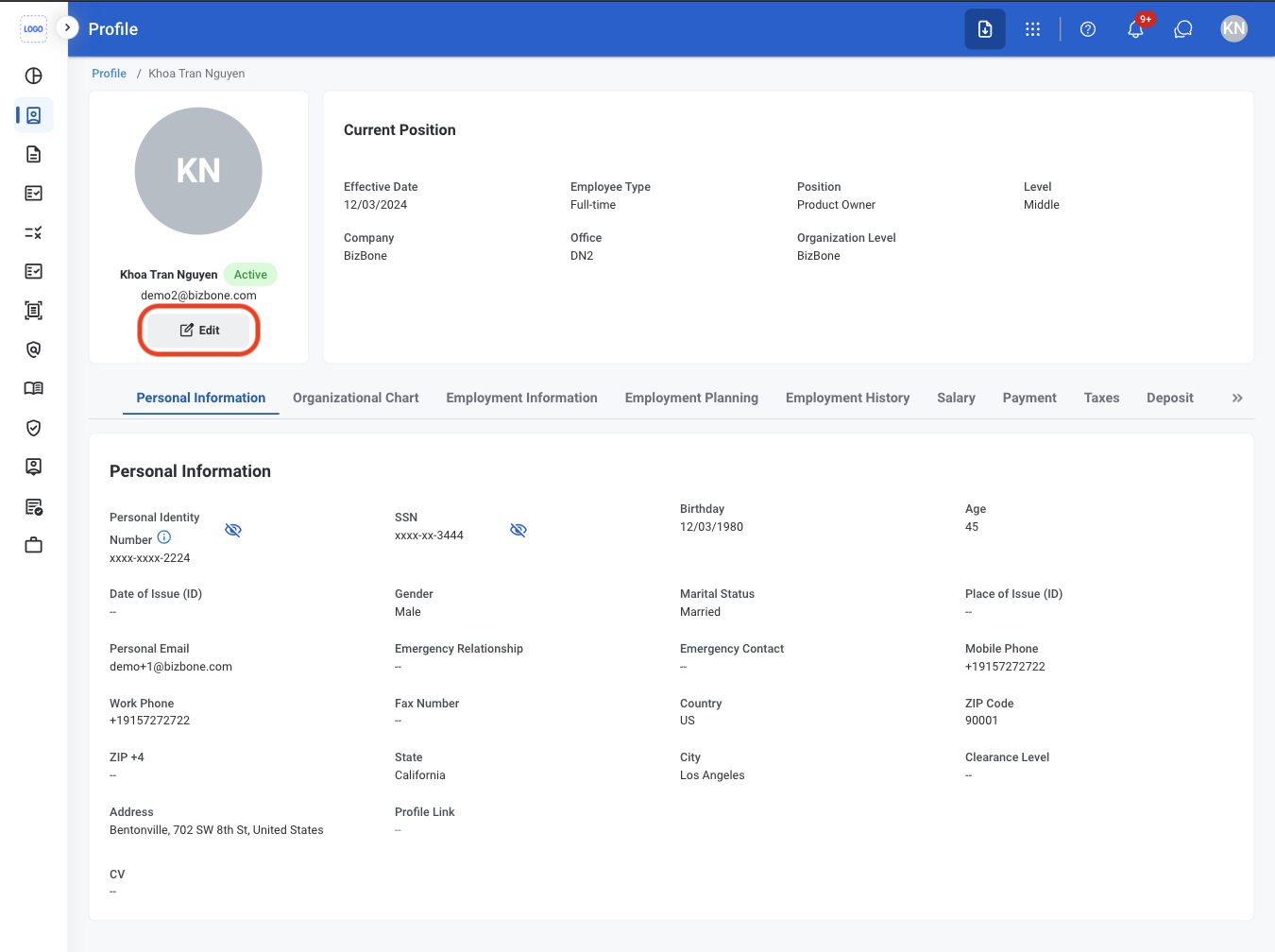This screenshot has height=952, width=1275.
Task: Open the chat messages icon
Action: click(x=1183, y=29)
